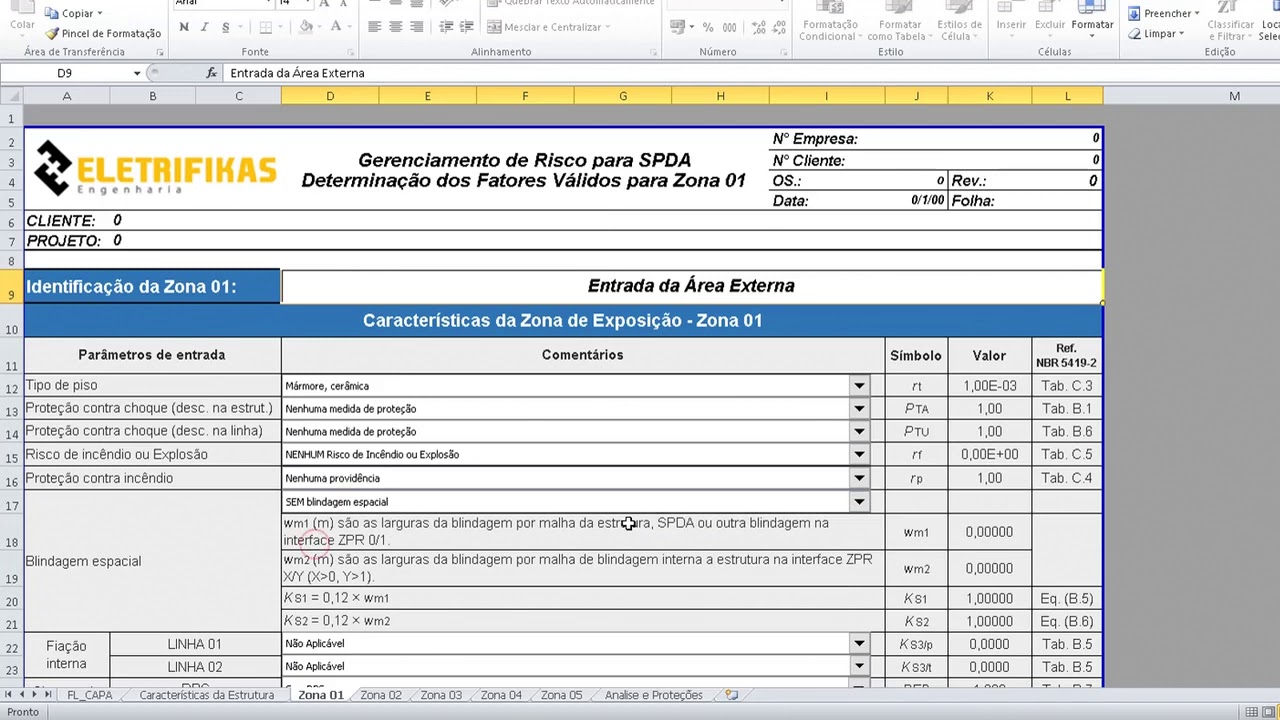
Task: Increase indent
Action: coord(467,27)
